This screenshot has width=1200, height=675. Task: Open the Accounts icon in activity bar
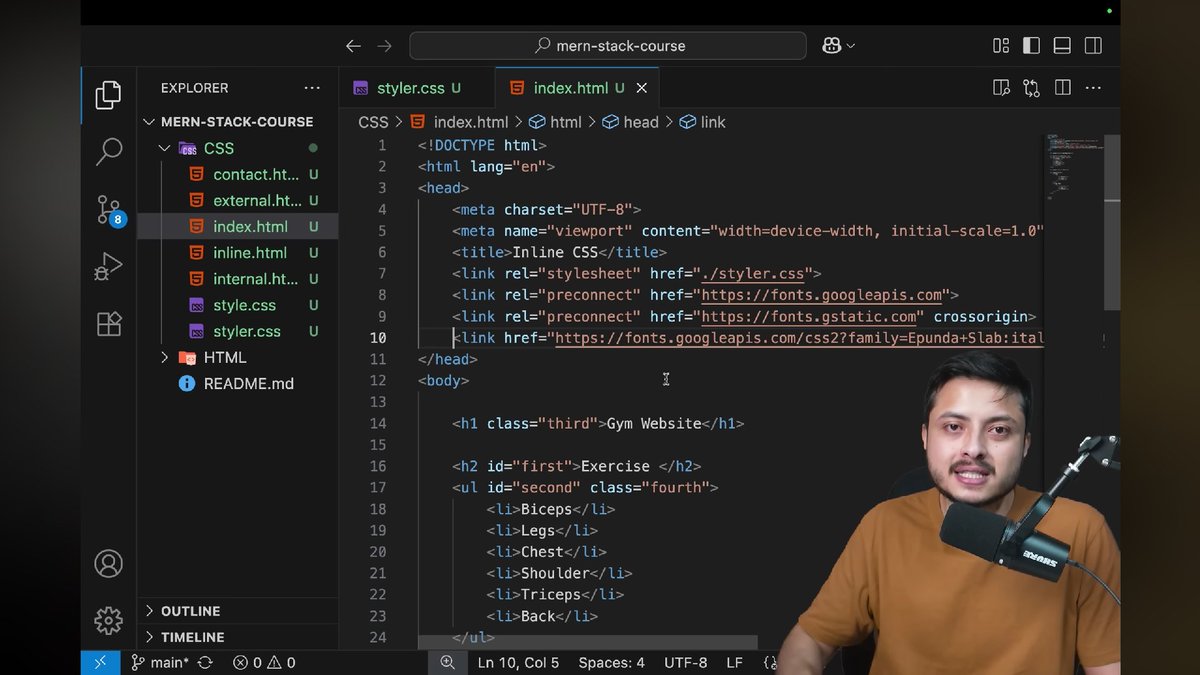coord(108,563)
